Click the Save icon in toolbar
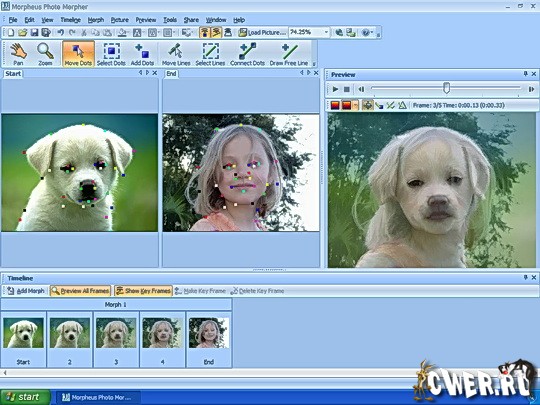The image size is (540, 405). (x=34, y=32)
